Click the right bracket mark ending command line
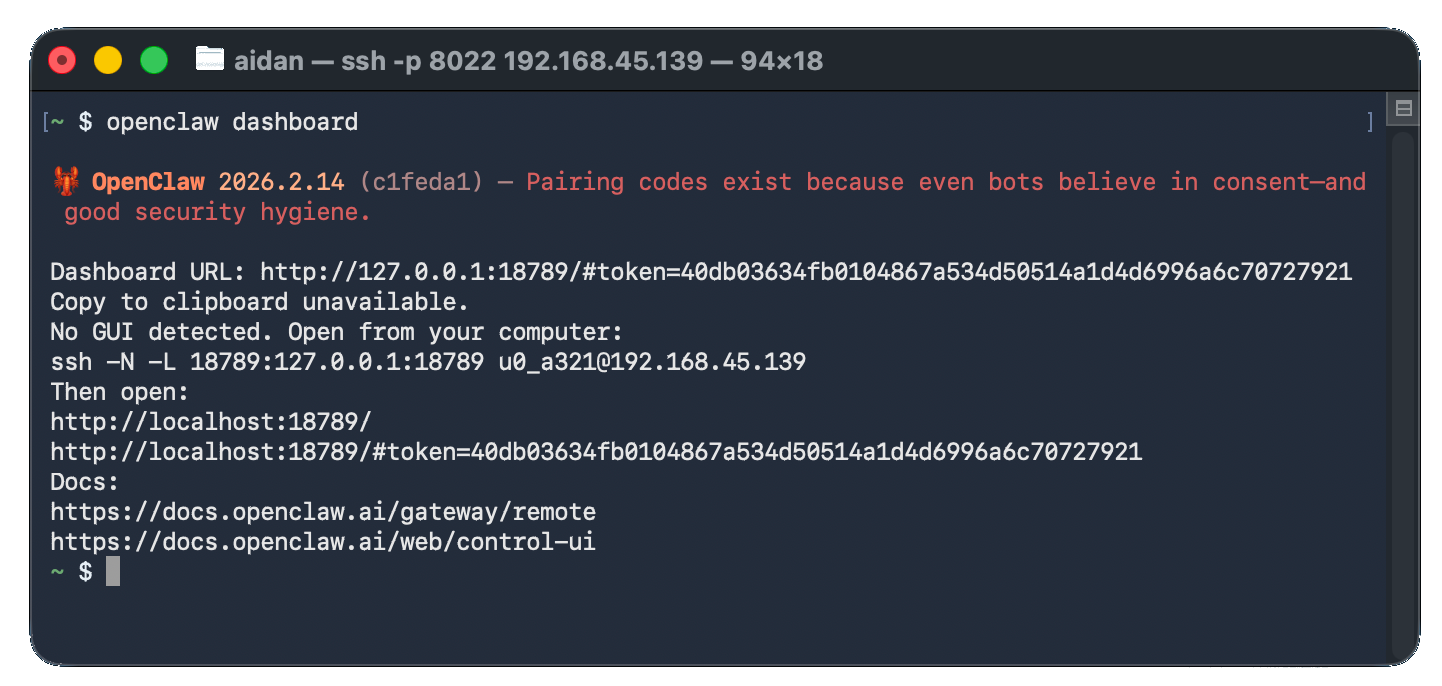 click(x=1369, y=122)
